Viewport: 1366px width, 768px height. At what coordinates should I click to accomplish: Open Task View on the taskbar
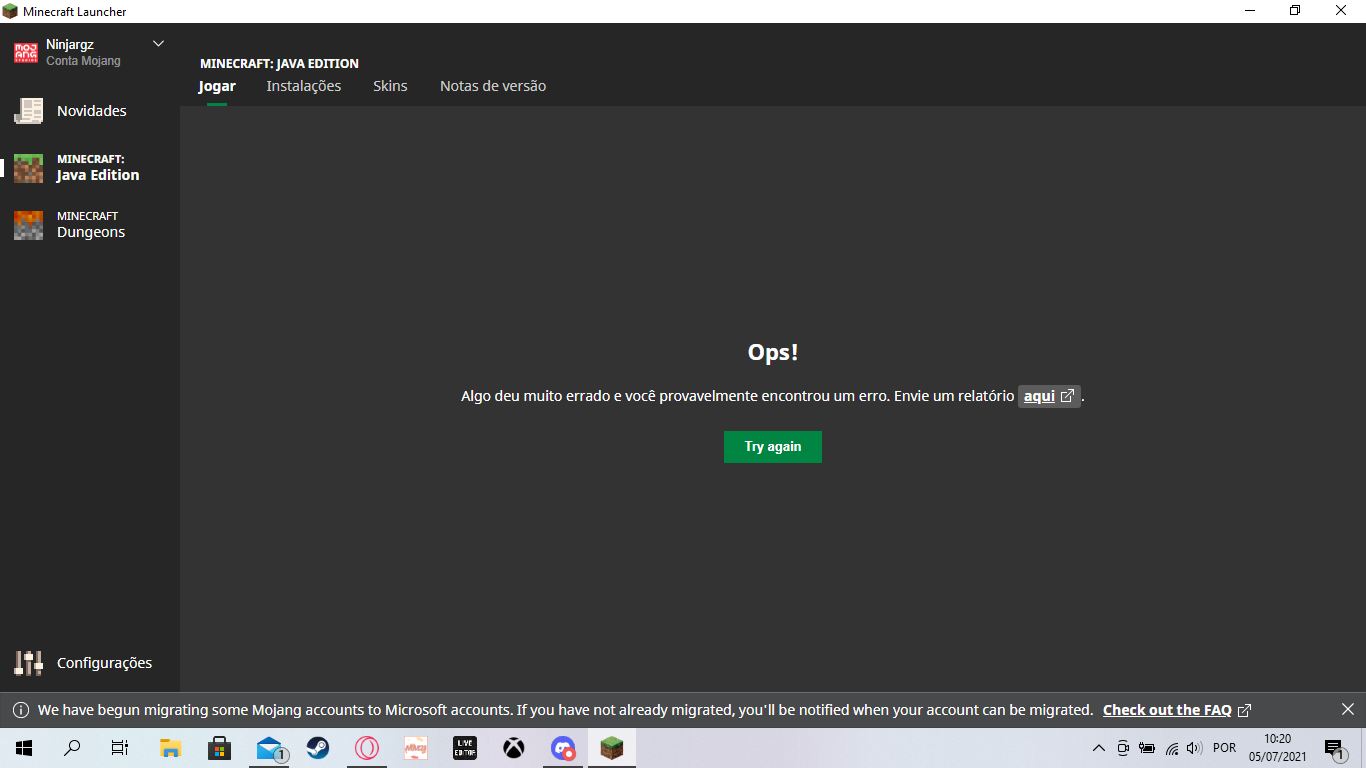point(120,748)
